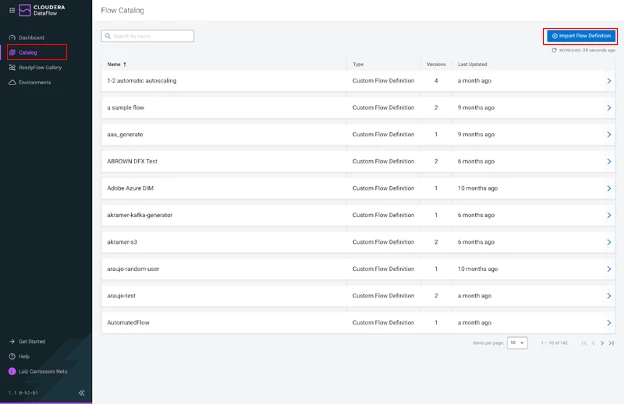Click '10 months ago' in Adobe Azure DIM row
The width and height of the screenshot is (624, 404).
[x=478, y=188]
